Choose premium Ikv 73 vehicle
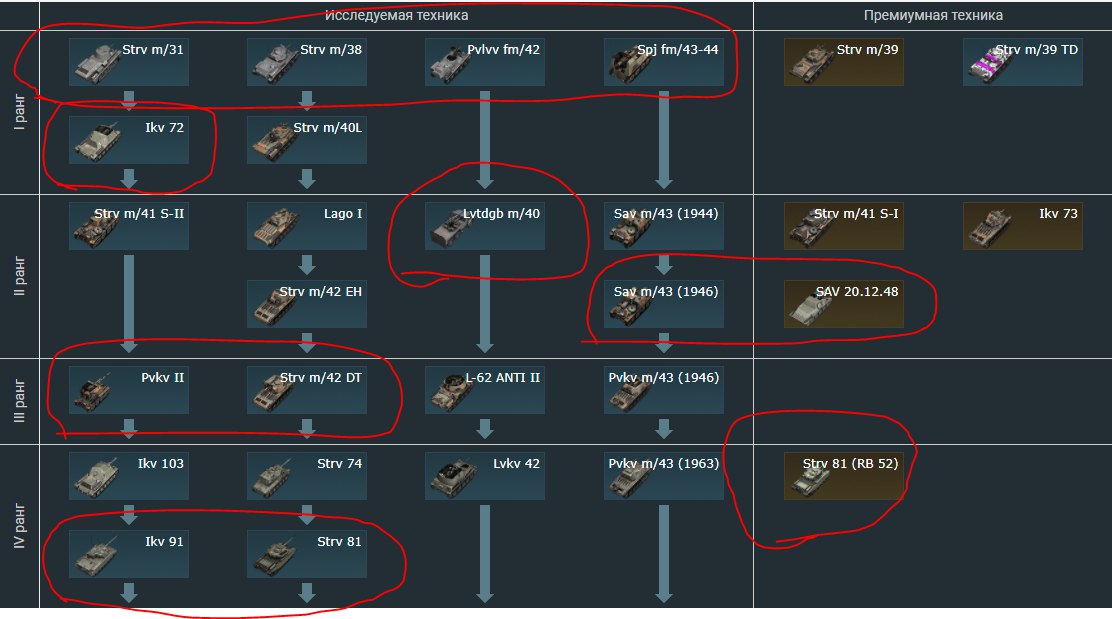The image size is (1112, 619). 1023,226
